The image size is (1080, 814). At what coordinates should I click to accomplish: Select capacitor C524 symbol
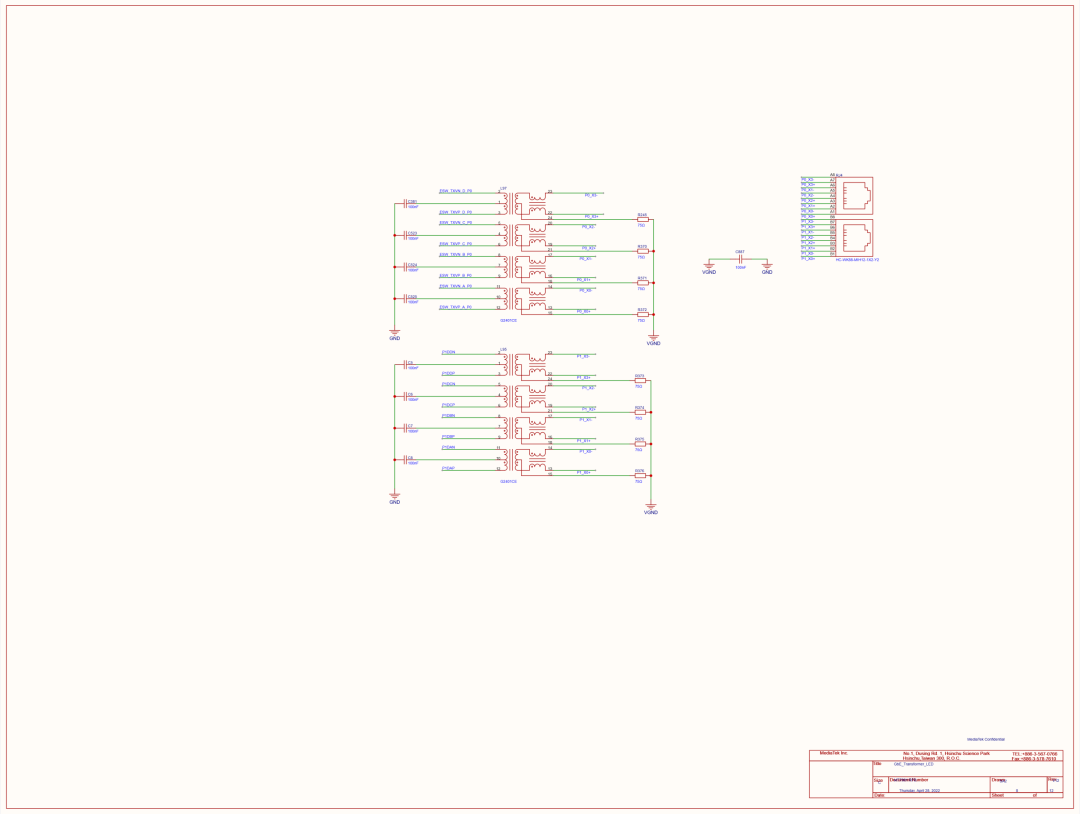[x=405, y=267]
